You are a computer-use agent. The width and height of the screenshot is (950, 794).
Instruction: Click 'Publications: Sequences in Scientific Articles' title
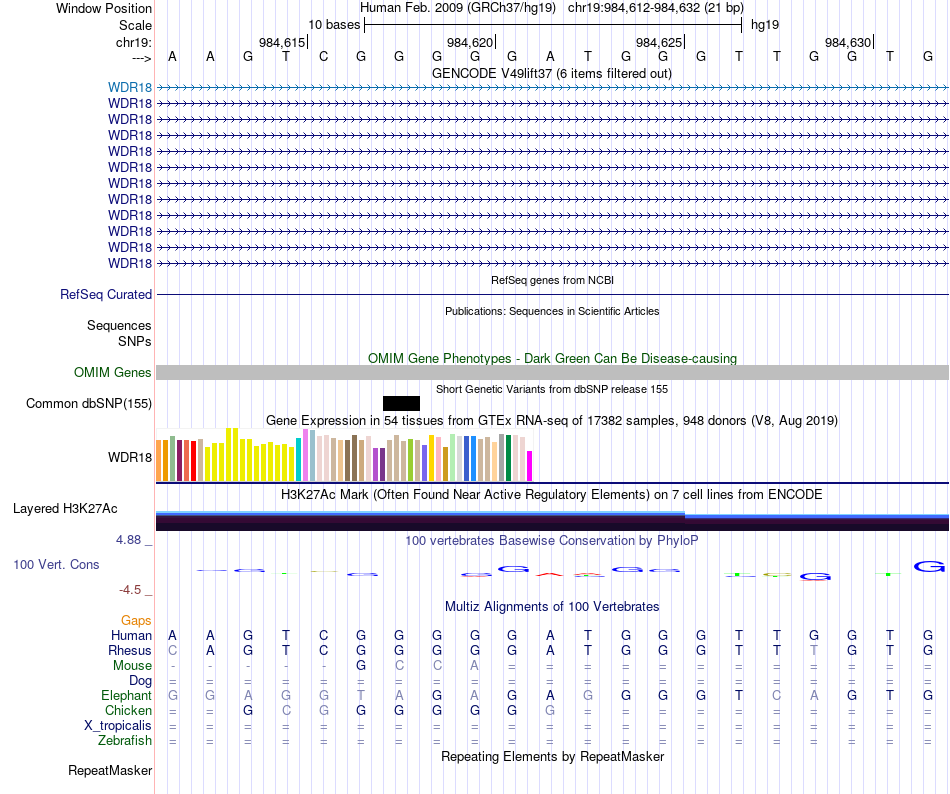click(552, 311)
